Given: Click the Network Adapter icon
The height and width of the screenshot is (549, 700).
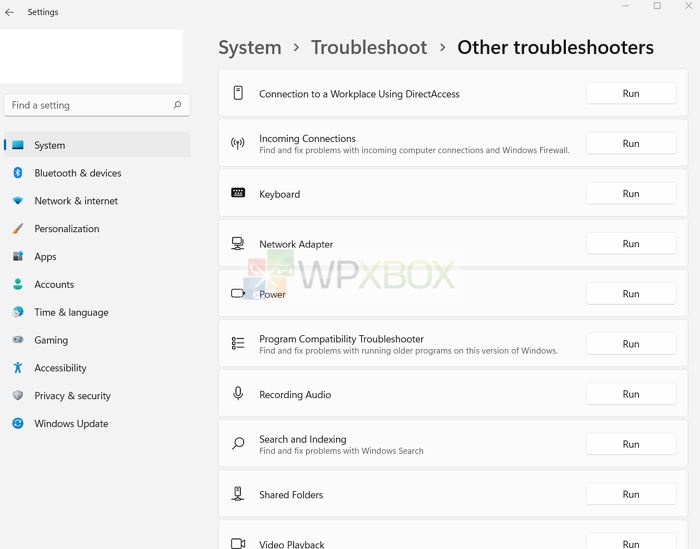Looking at the screenshot, I should point(238,244).
